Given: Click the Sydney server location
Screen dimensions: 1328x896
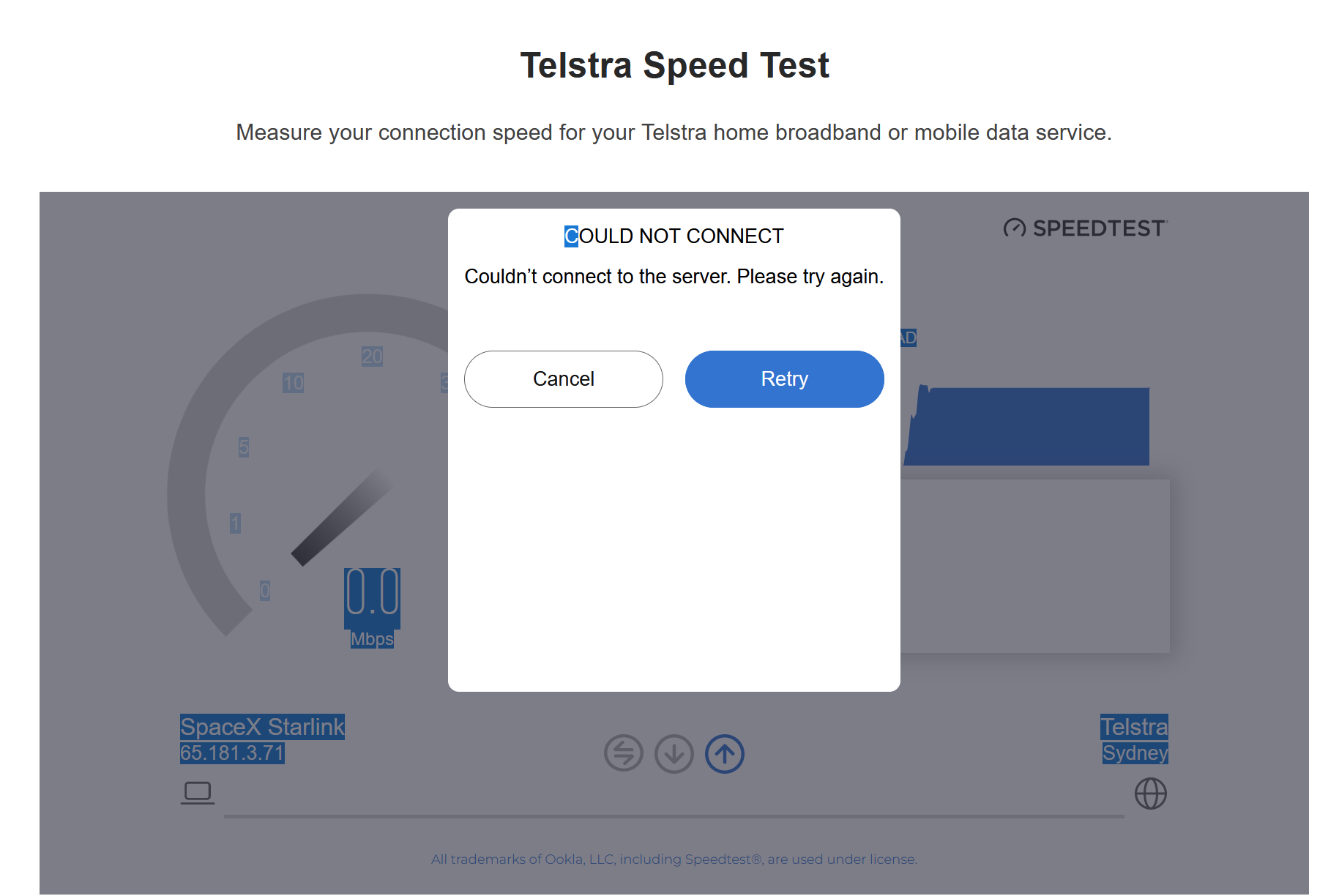Looking at the screenshot, I should [1135, 753].
